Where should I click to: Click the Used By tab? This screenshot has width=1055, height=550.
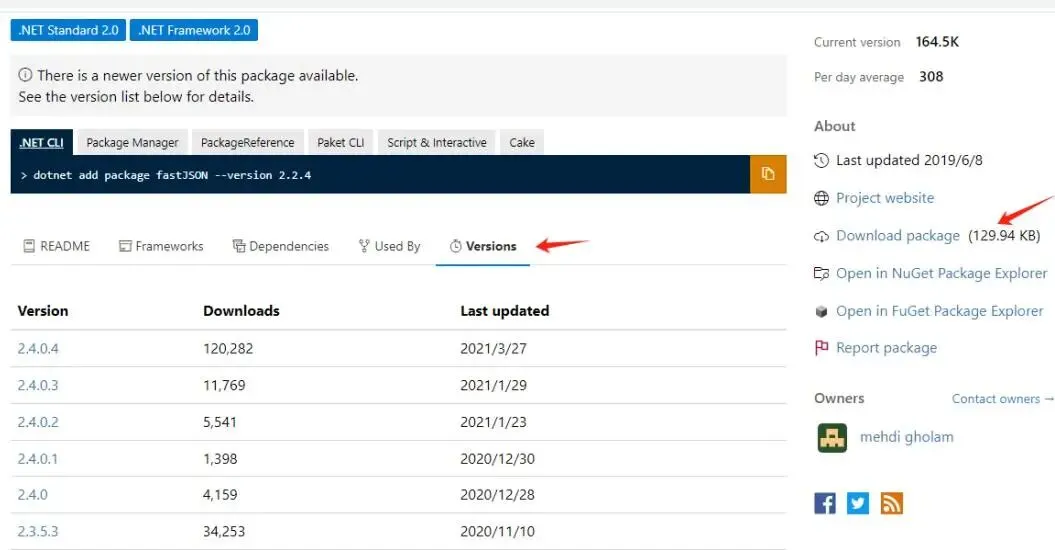(x=389, y=246)
